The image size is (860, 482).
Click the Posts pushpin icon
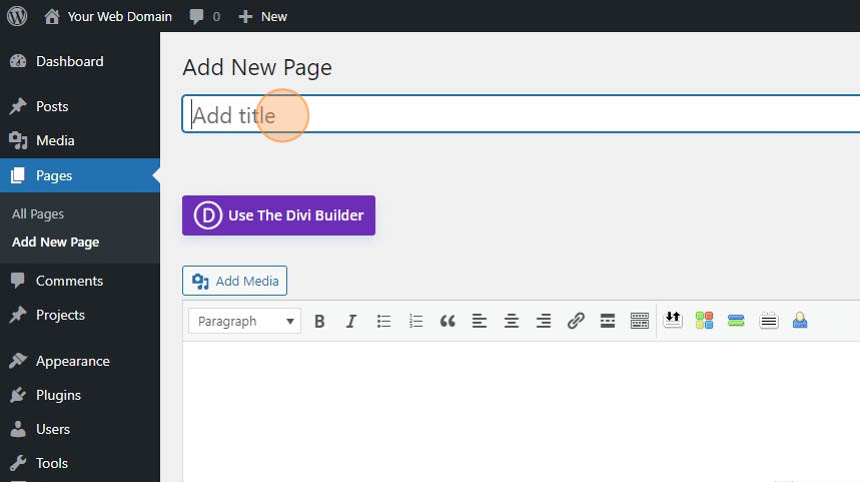tap(18, 106)
